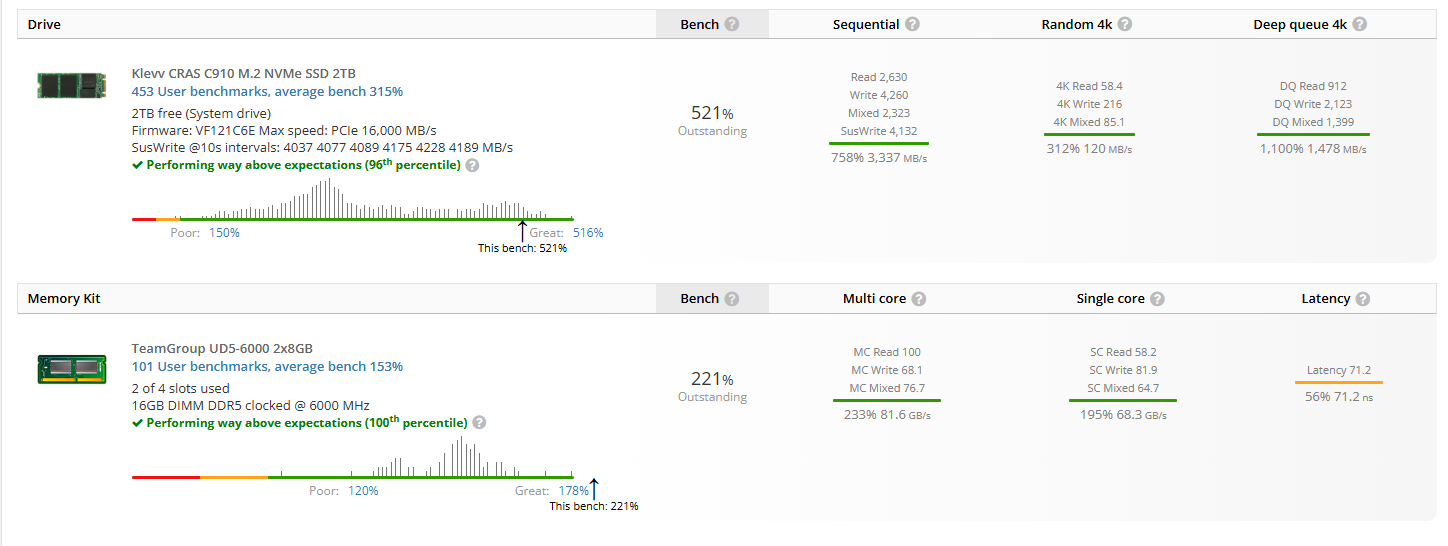Click the help icon for Deep queue 4k
The height and width of the screenshot is (546, 1448).
pyautogui.click(x=1360, y=24)
